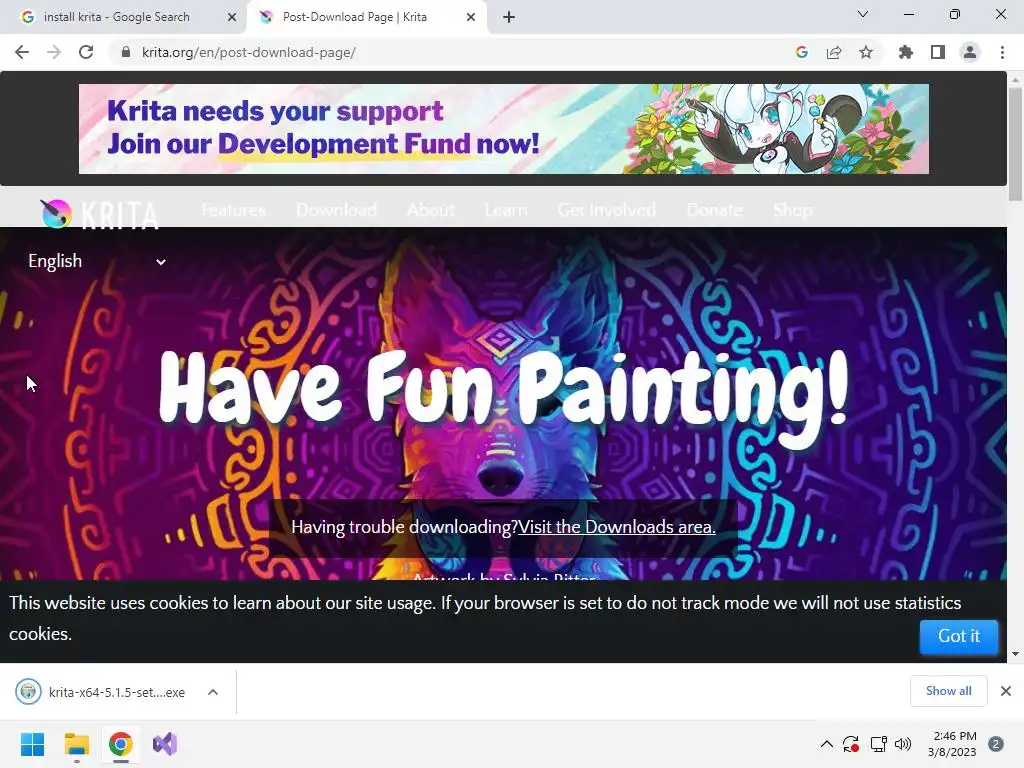Open a new browser tab
Image resolution: width=1024 pixels, height=768 pixels.
tap(509, 17)
